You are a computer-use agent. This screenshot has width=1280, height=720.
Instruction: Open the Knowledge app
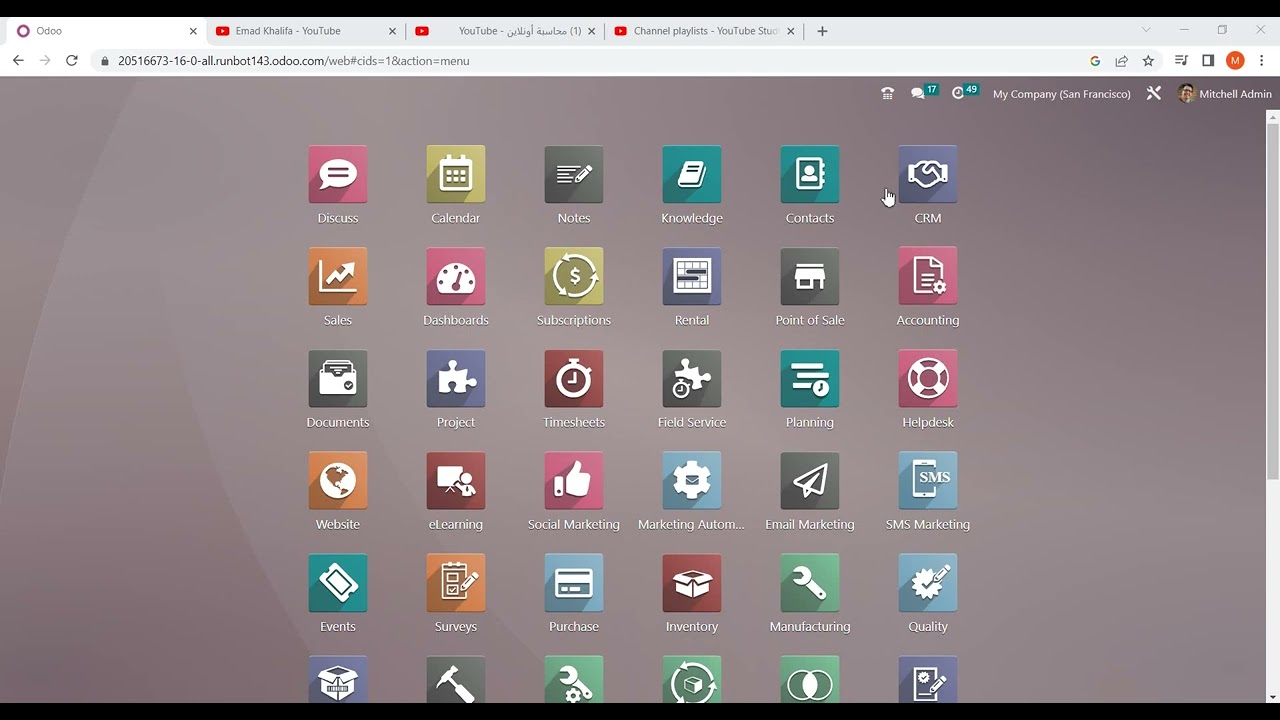[692, 175]
